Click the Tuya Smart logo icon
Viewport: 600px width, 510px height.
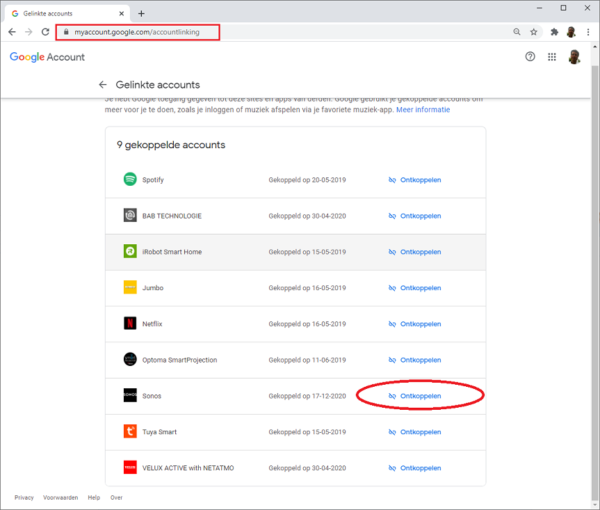(130, 431)
